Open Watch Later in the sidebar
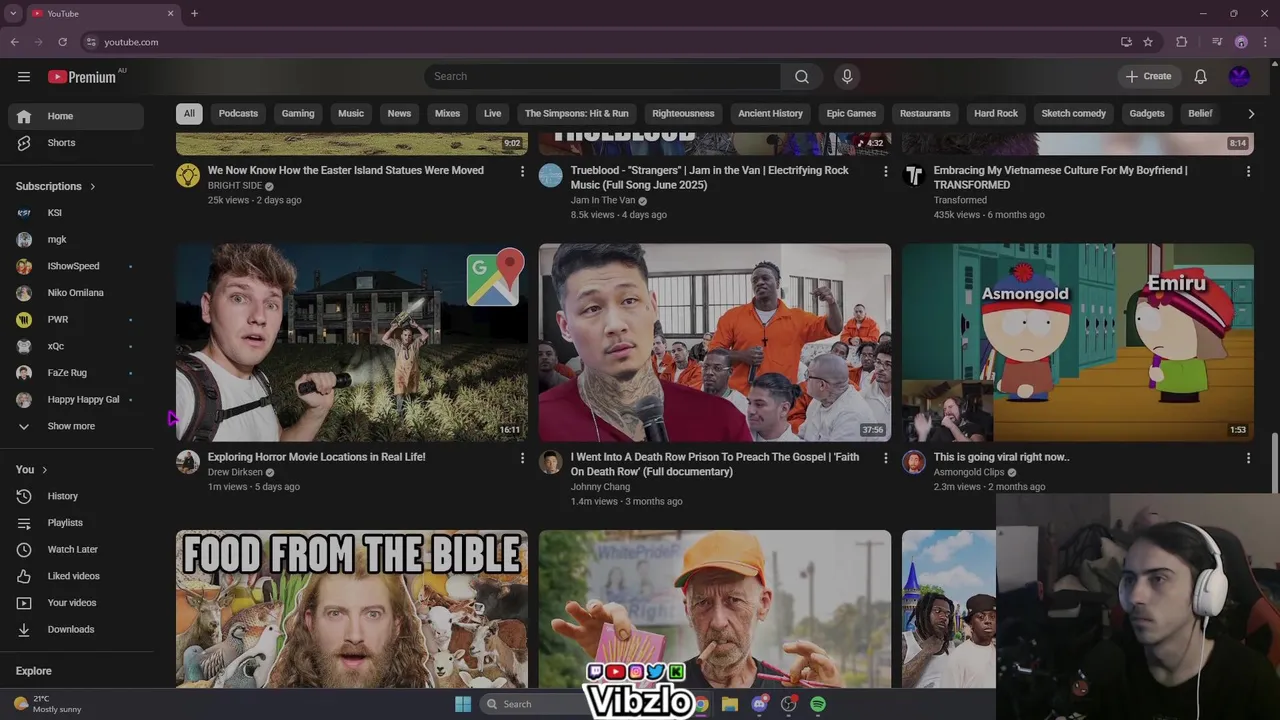Image resolution: width=1280 pixels, height=720 pixels. click(76, 550)
